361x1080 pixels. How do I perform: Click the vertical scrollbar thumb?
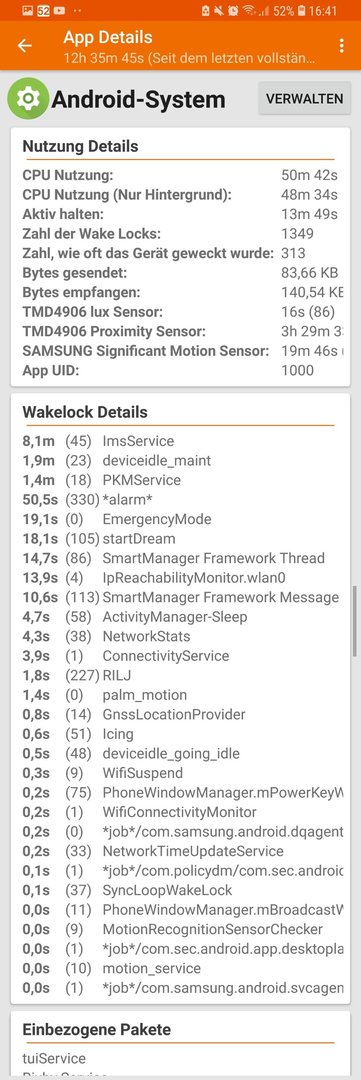pyautogui.click(x=355, y=621)
